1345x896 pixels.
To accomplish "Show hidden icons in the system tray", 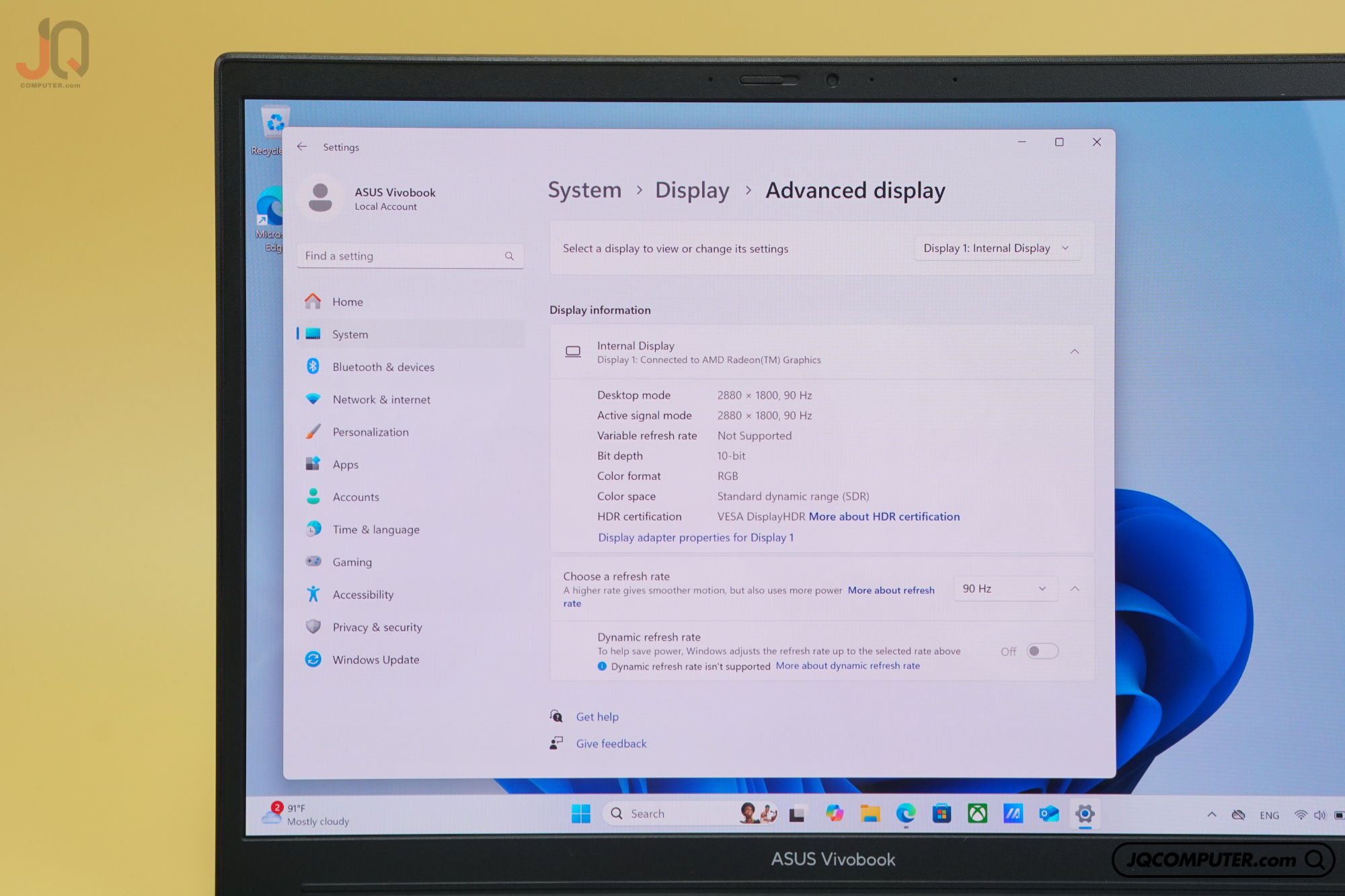I will [x=1212, y=815].
